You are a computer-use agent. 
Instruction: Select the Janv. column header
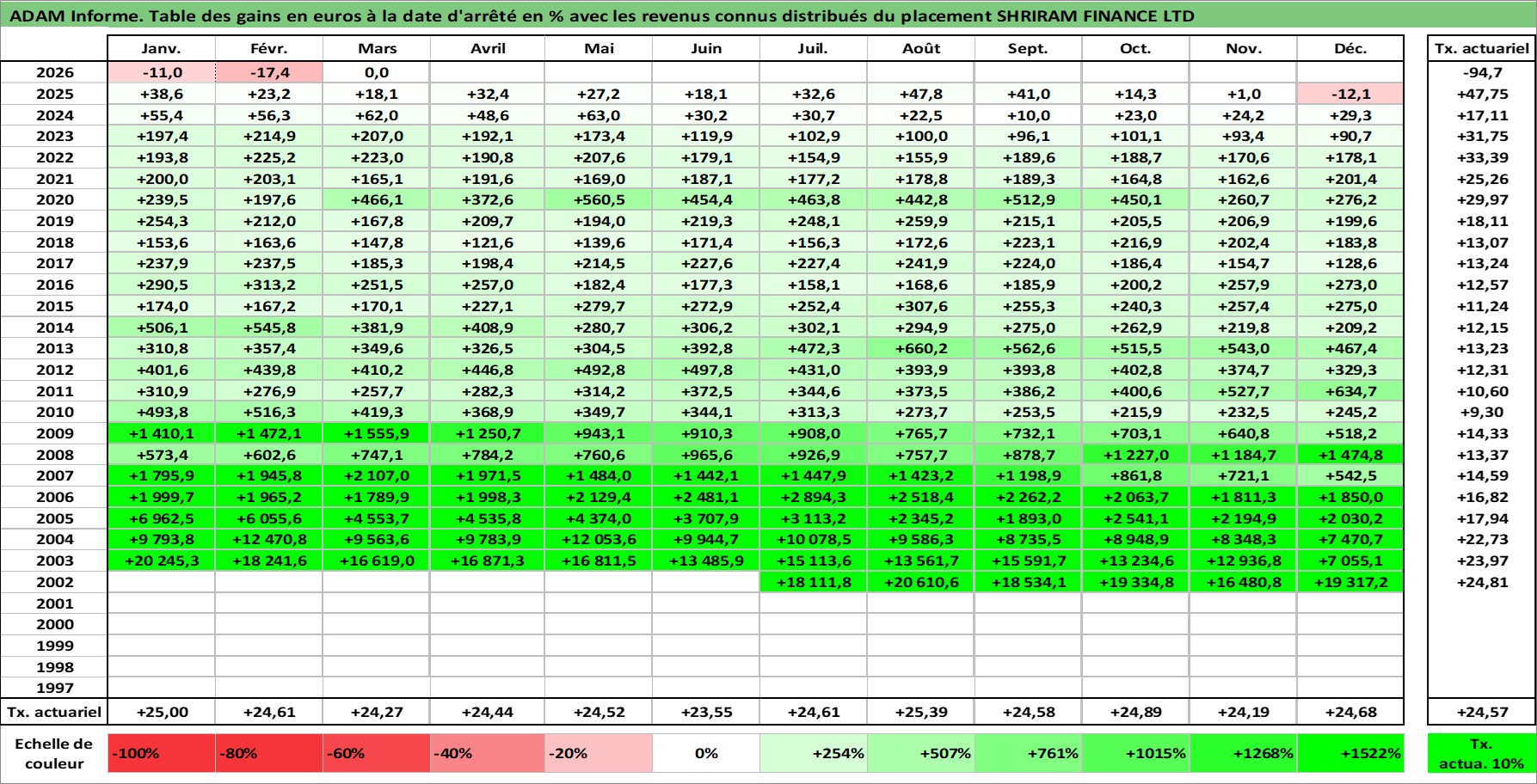[x=162, y=48]
